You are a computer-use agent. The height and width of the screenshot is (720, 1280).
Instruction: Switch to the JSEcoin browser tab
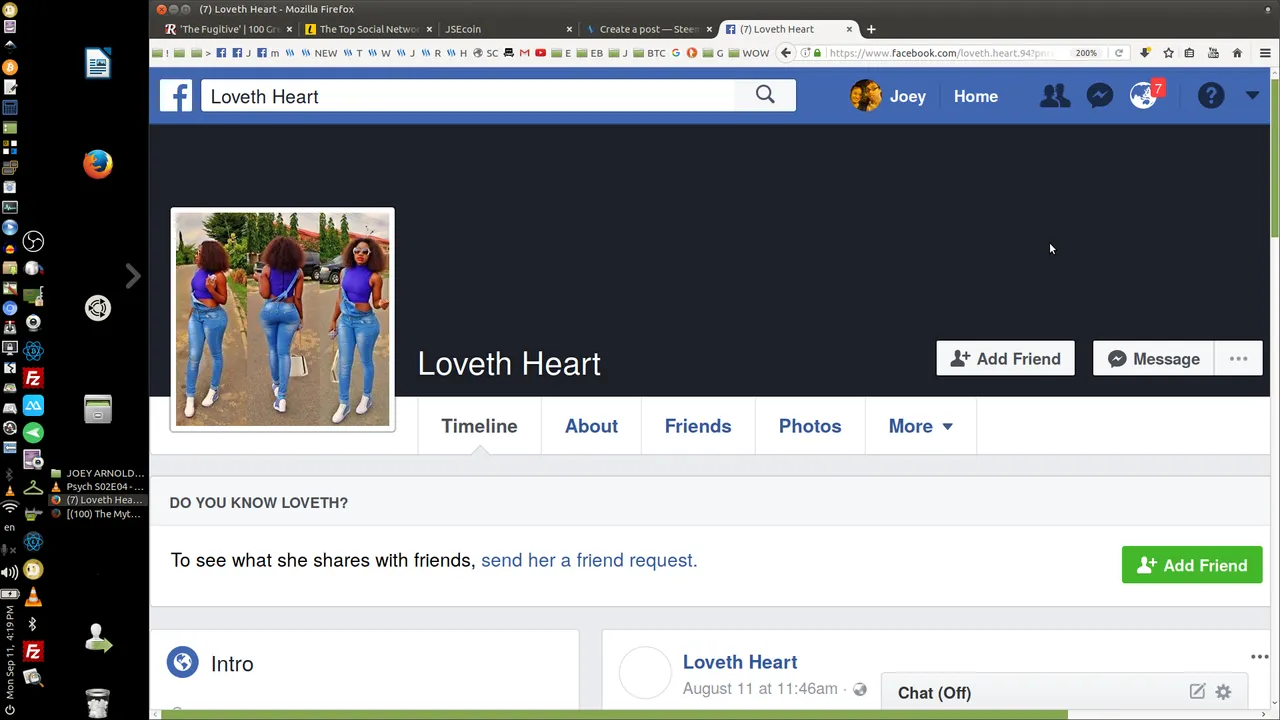(x=506, y=29)
